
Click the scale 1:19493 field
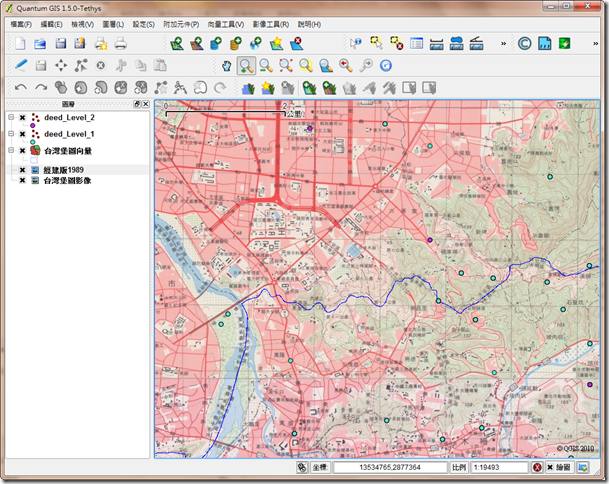coord(499,467)
